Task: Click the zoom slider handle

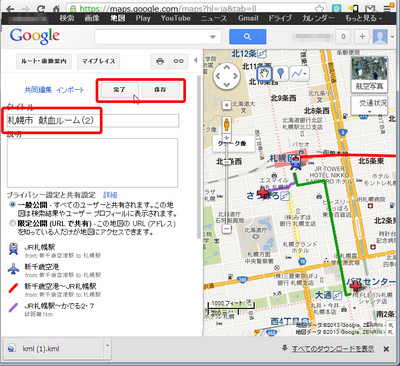Action: (x=227, y=162)
